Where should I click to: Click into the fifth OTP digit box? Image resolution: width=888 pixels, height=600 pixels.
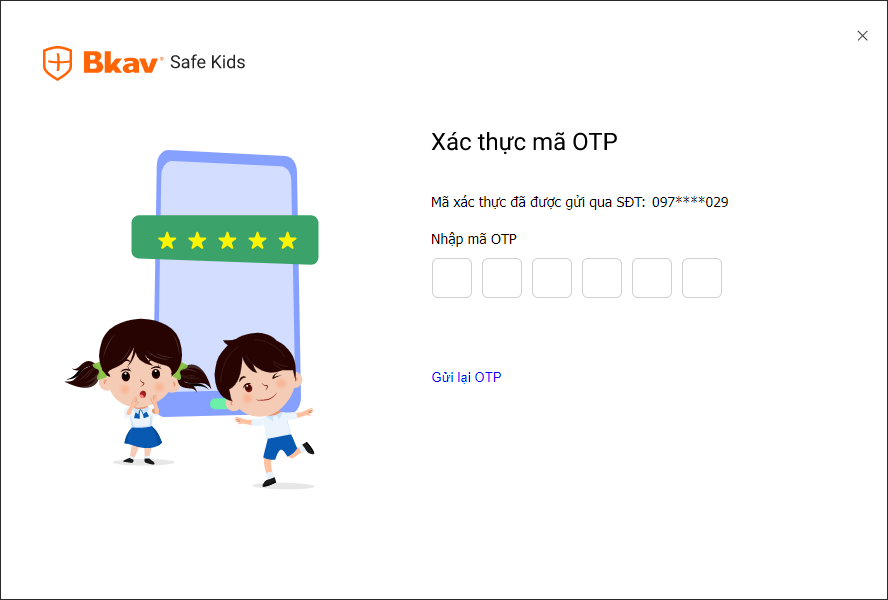point(652,278)
